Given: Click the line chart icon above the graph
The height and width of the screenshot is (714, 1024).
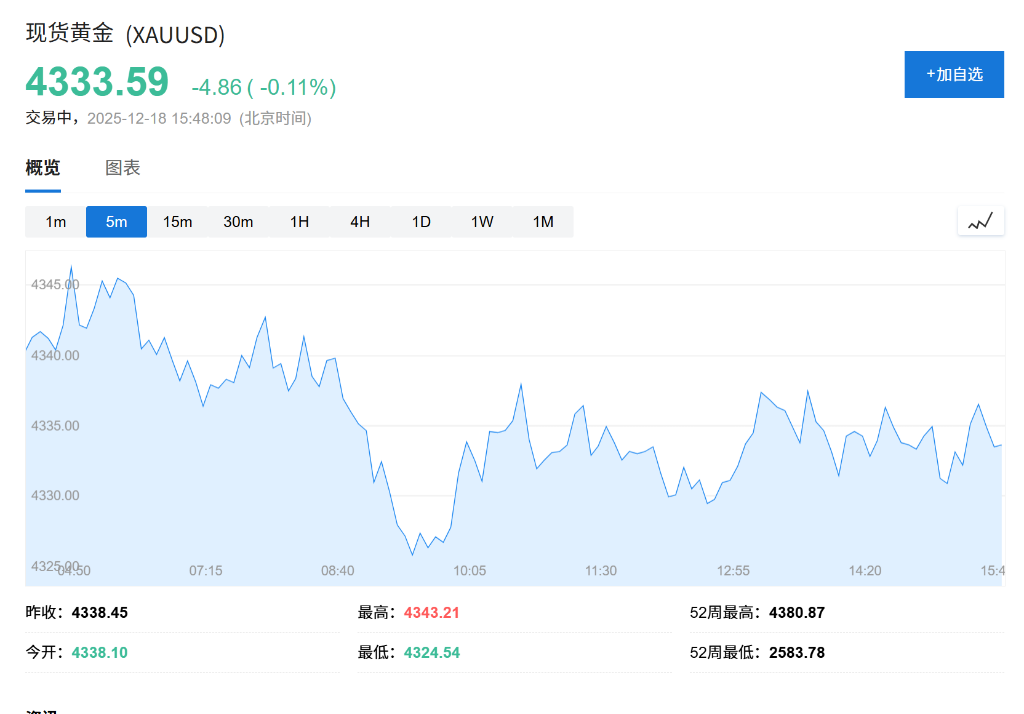Looking at the screenshot, I should pos(981,220).
